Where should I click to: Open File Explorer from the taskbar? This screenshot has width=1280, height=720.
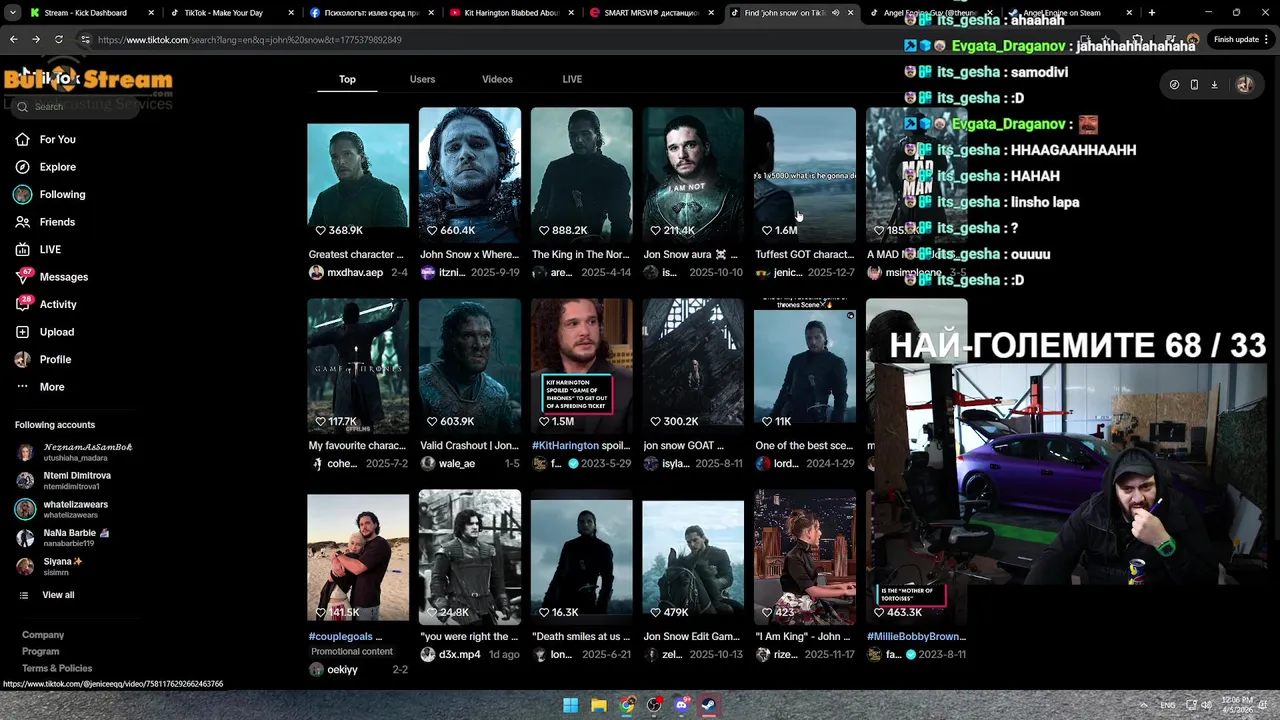tap(598, 705)
